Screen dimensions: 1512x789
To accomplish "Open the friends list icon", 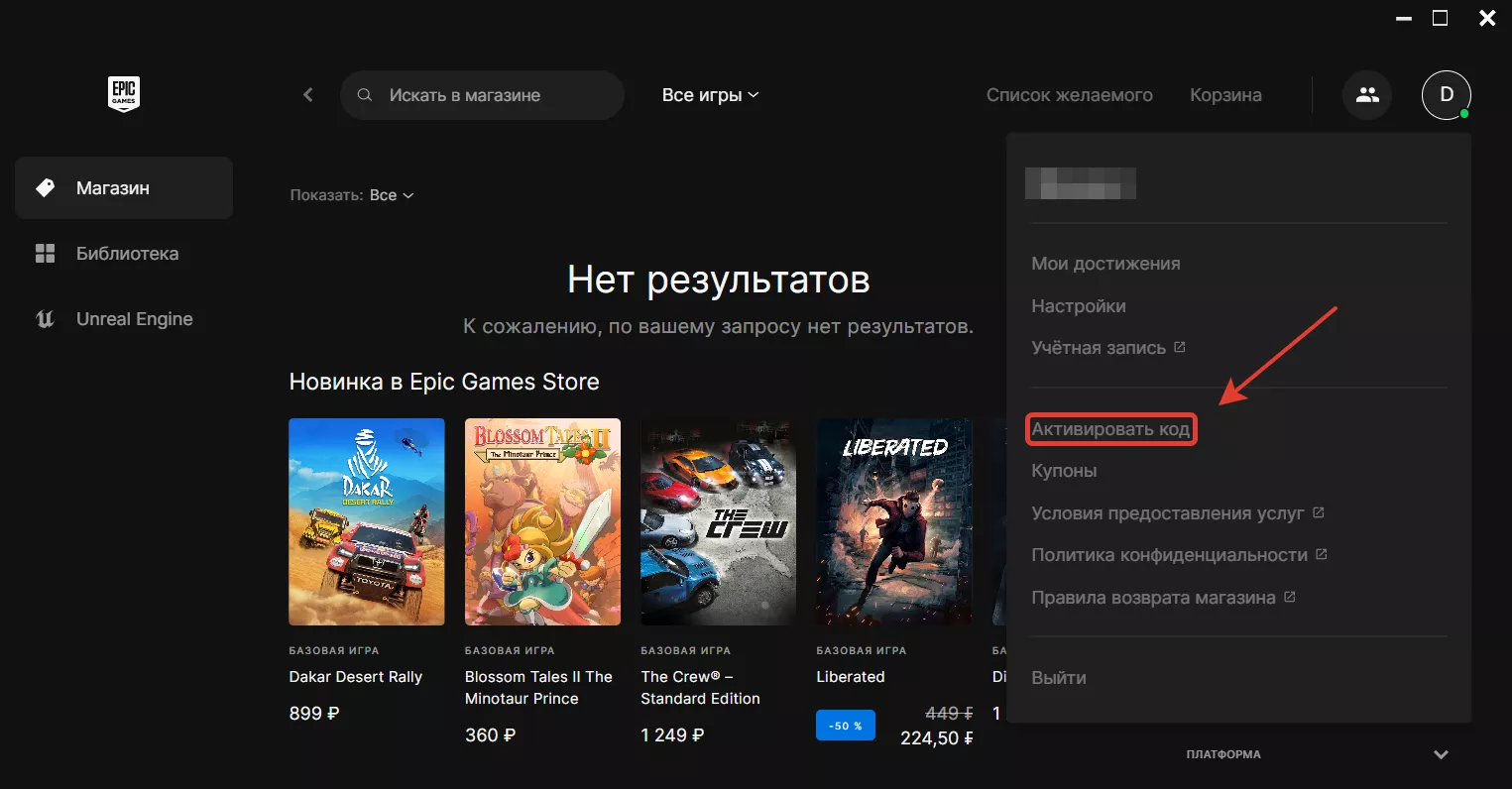I will tap(1367, 95).
